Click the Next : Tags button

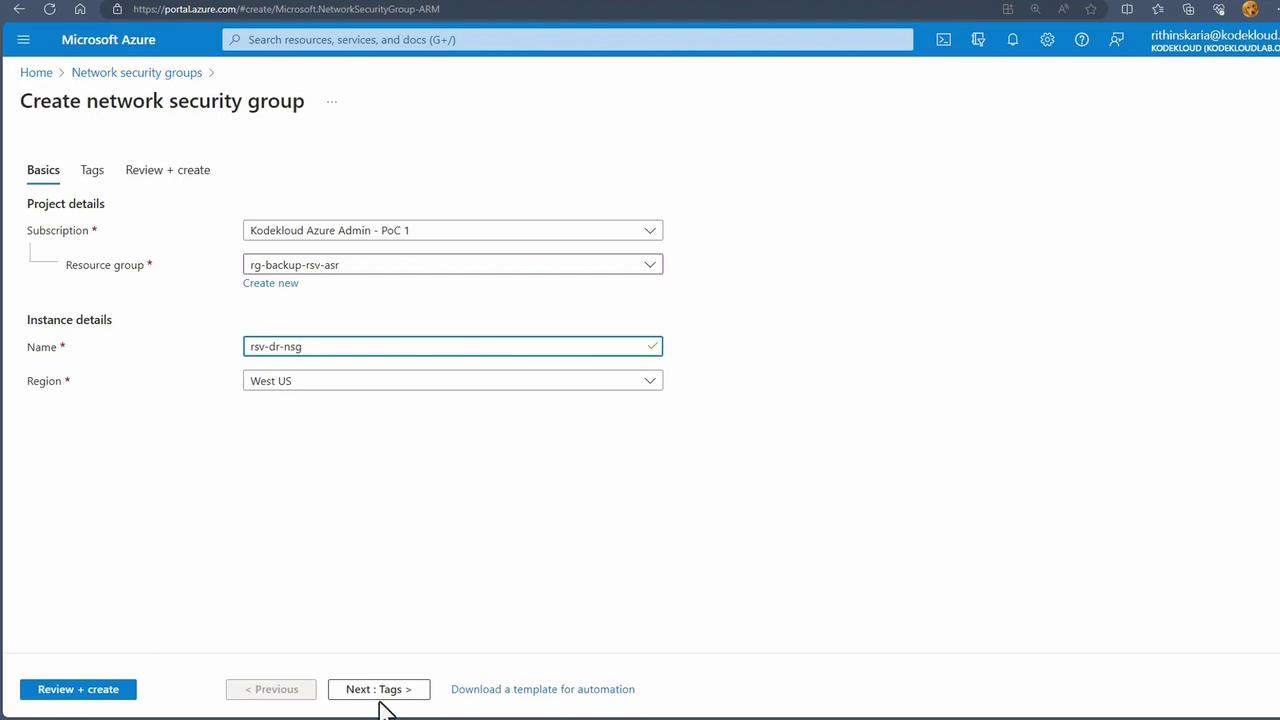click(x=379, y=689)
